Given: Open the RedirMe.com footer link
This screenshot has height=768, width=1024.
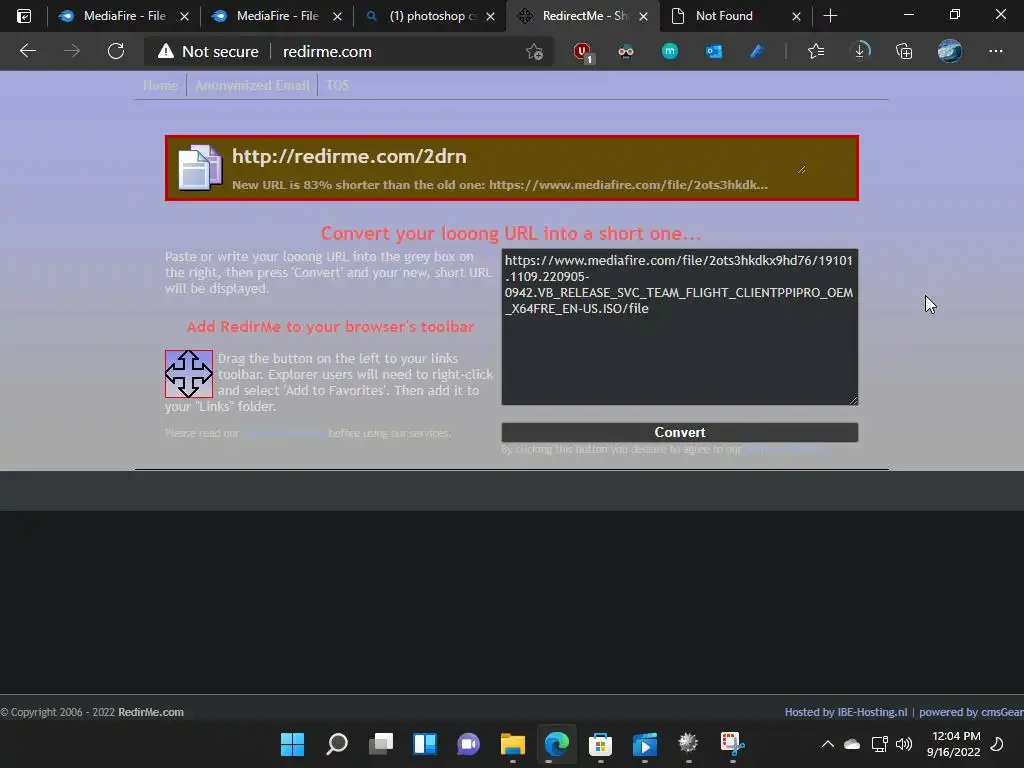Looking at the screenshot, I should pyautogui.click(x=151, y=712).
